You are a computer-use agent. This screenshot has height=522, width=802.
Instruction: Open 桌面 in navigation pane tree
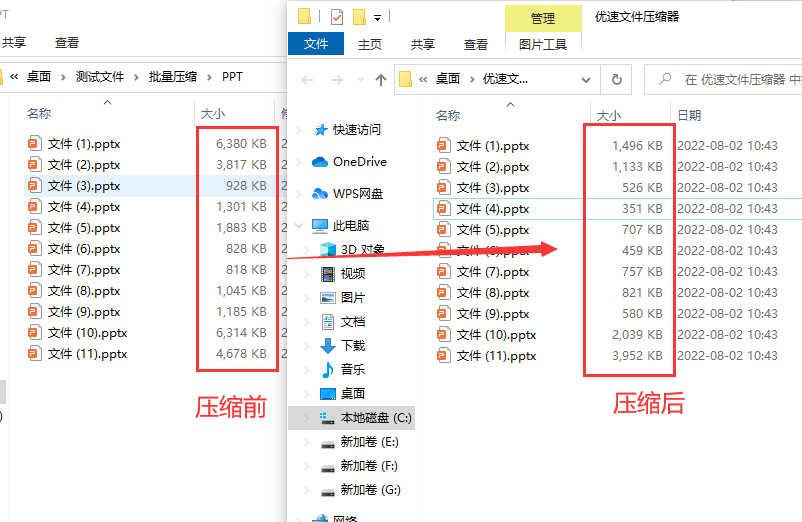click(353, 393)
